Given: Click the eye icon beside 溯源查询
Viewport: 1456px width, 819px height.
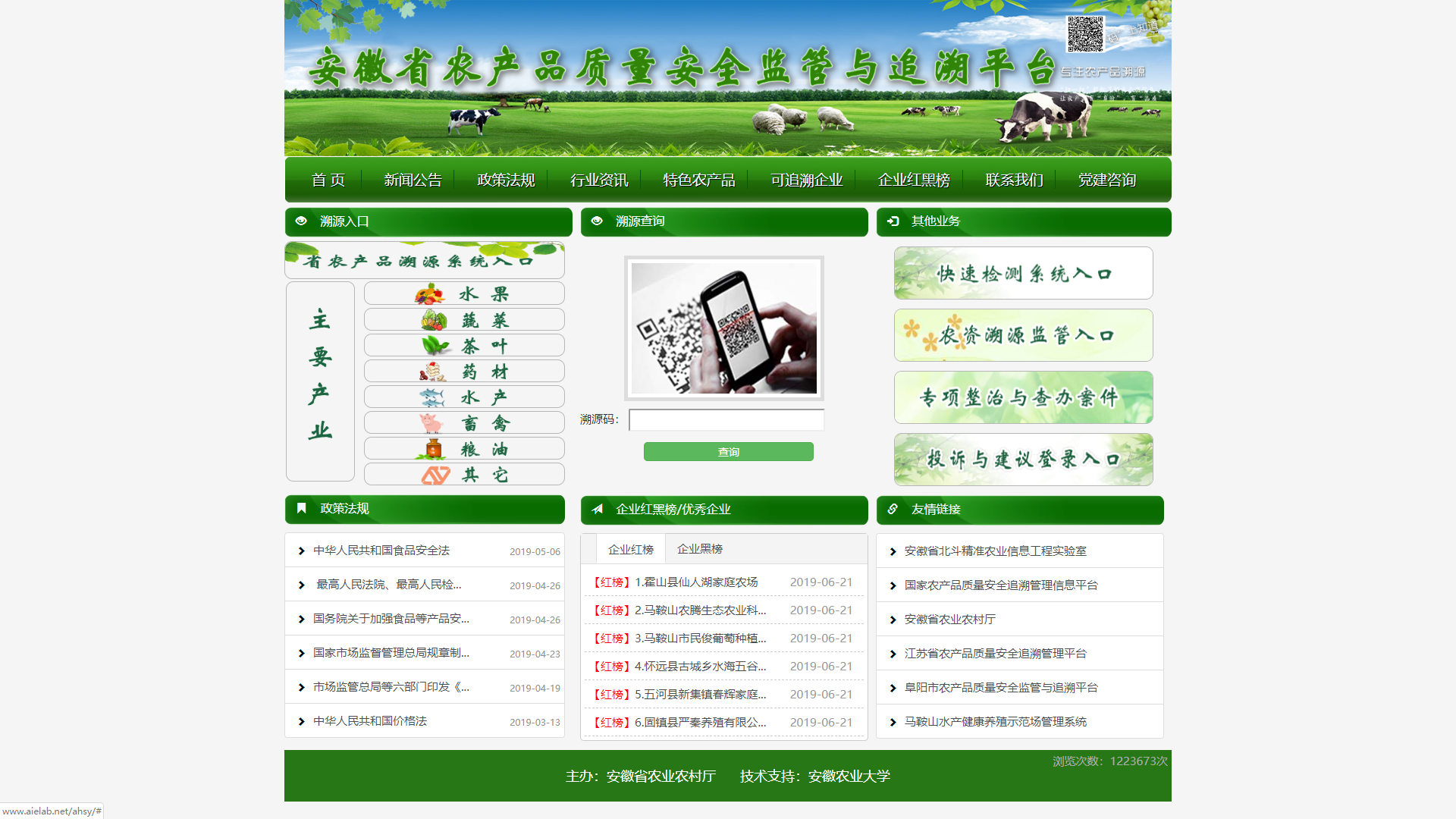Looking at the screenshot, I should tap(597, 221).
